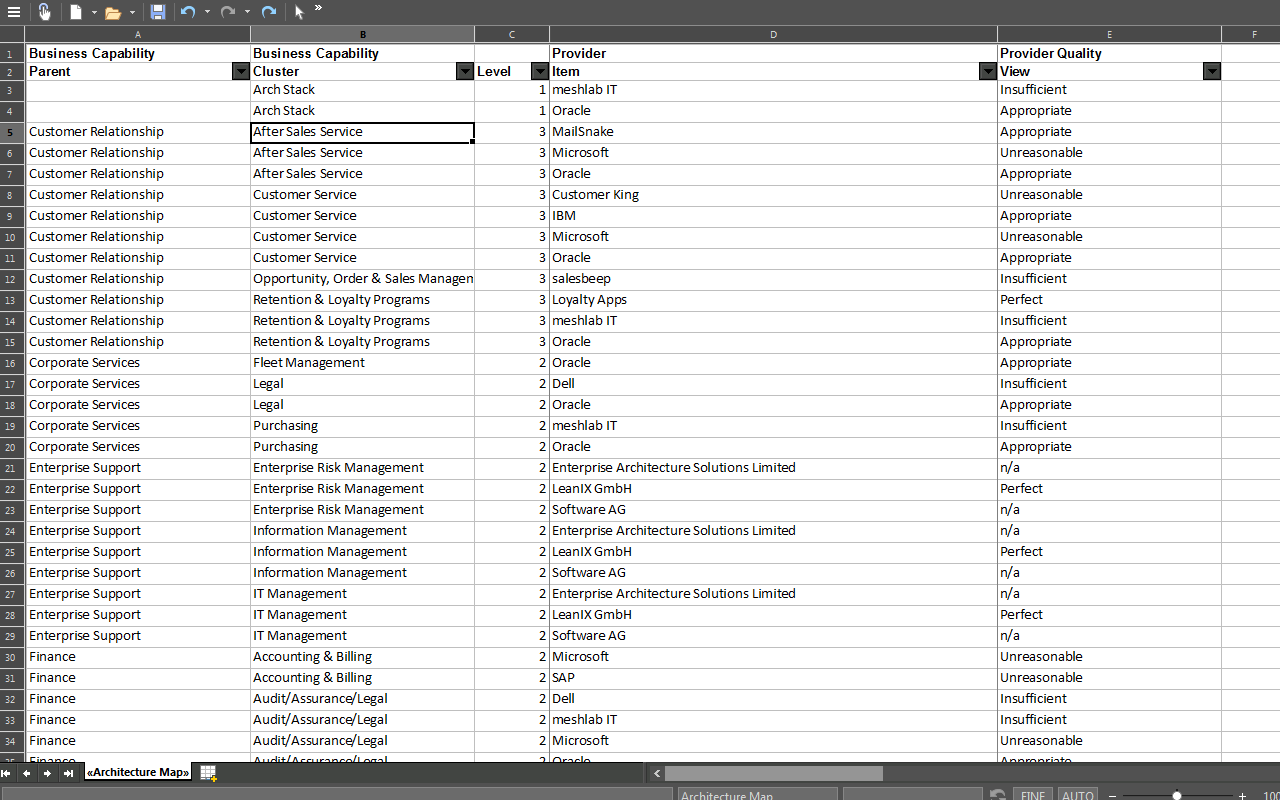Expand the Undo history dropdown

207,12
